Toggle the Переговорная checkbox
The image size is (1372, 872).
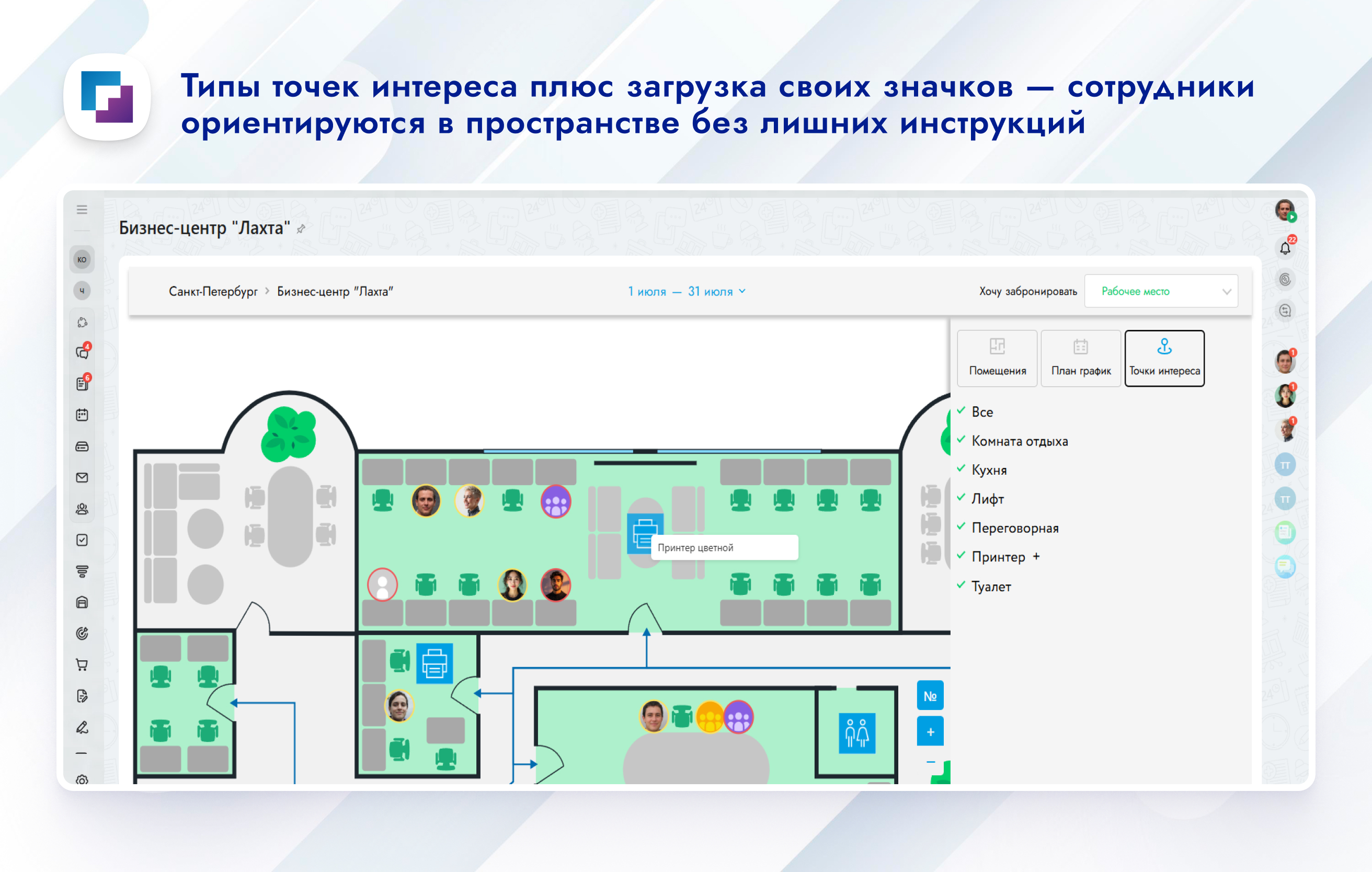coord(961,527)
